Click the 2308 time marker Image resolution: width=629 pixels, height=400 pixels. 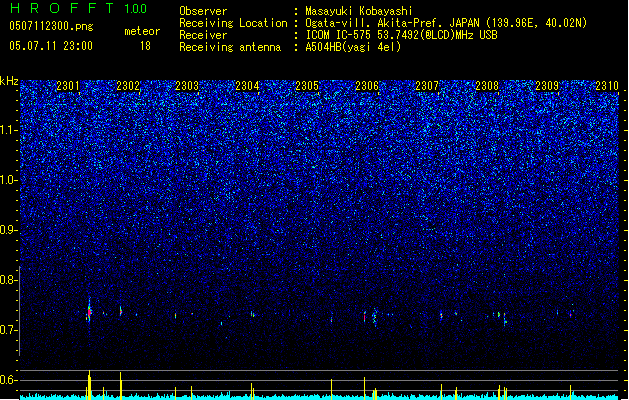pos(487,86)
